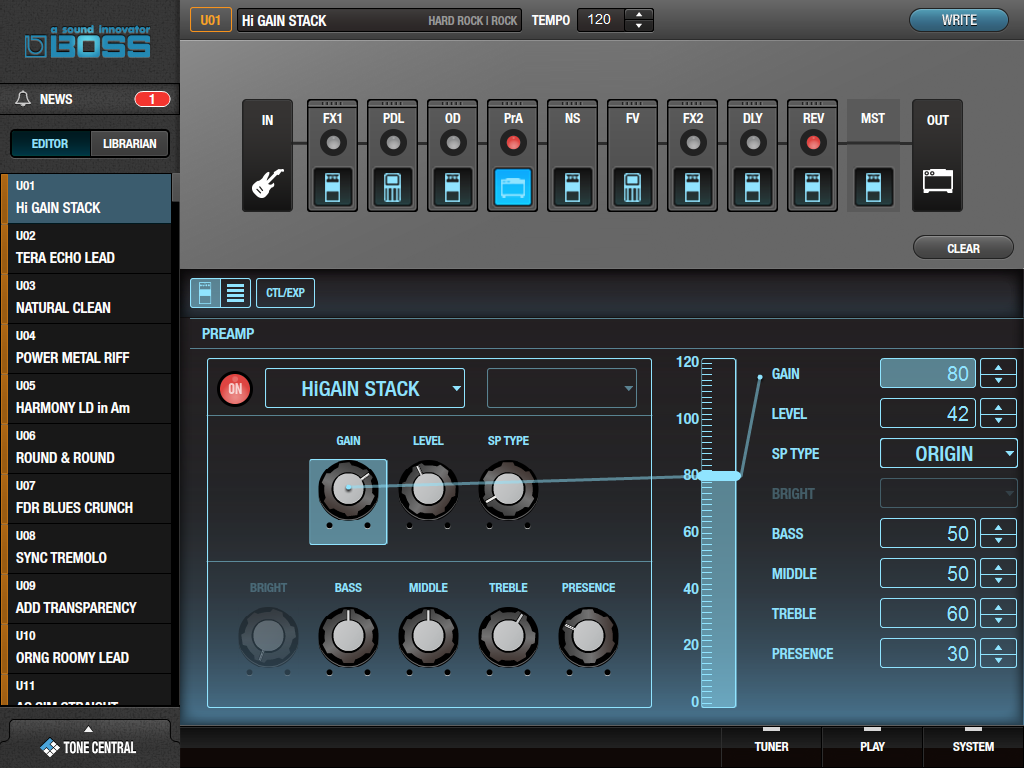Turn off the PrA effect indicator
This screenshot has height=768, width=1024.
pyautogui.click(x=513, y=142)
